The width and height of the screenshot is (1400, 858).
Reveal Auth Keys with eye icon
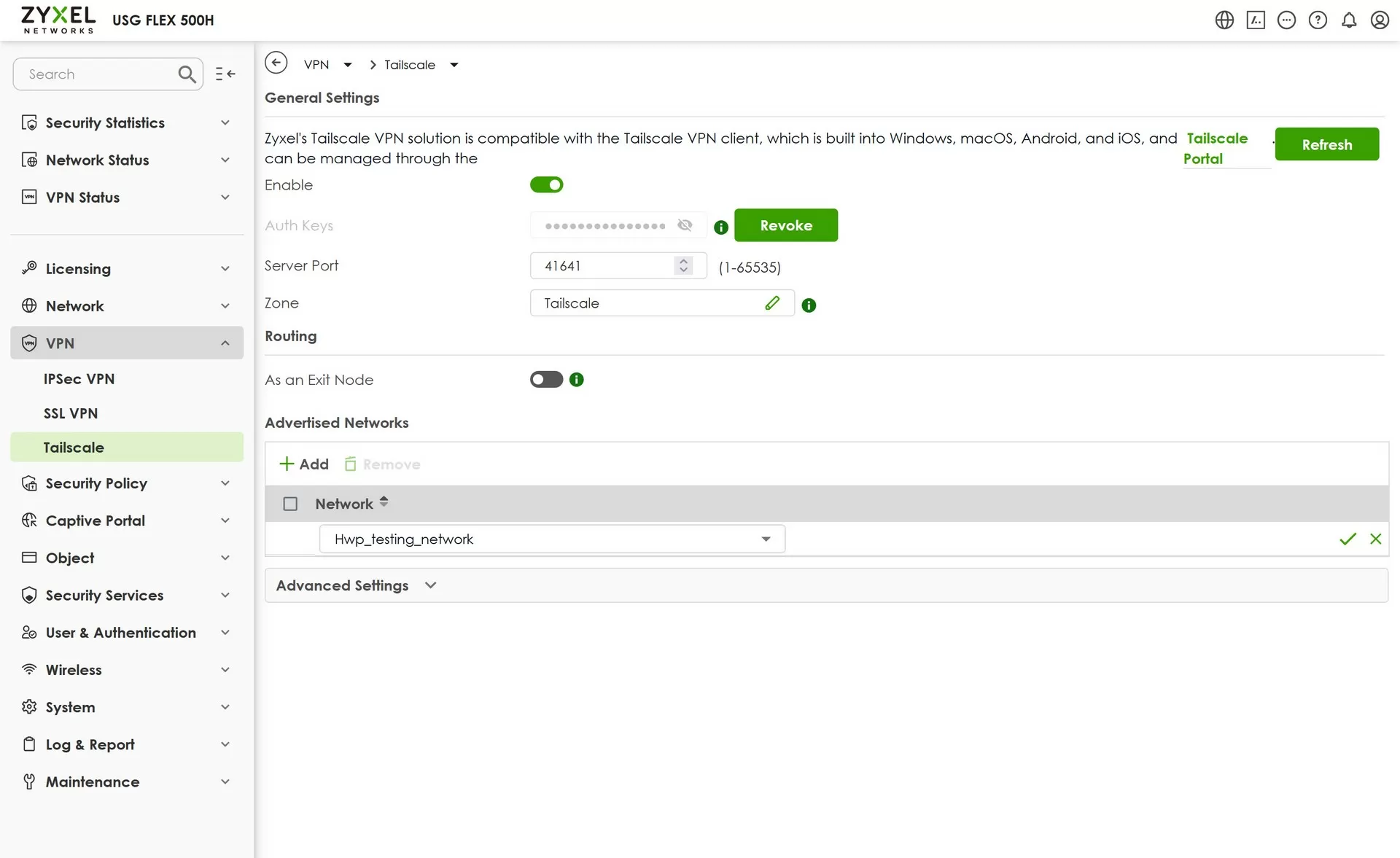[684, 225]
